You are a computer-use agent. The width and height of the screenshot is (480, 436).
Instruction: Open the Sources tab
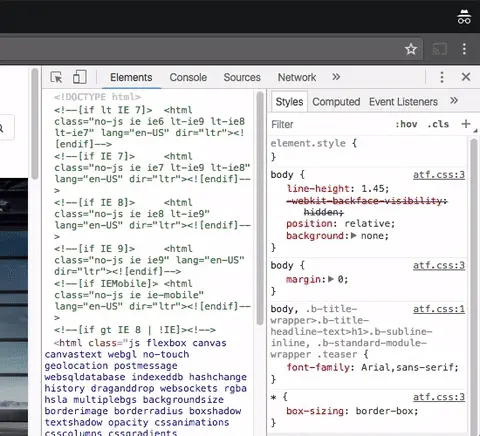tap(242, 77)
